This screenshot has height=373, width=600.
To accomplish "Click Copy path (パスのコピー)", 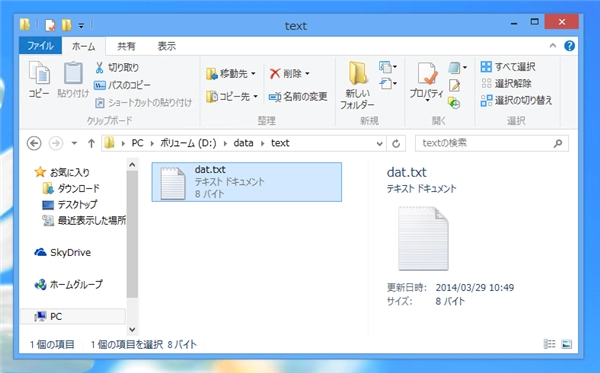I will [x=122, y=85].
